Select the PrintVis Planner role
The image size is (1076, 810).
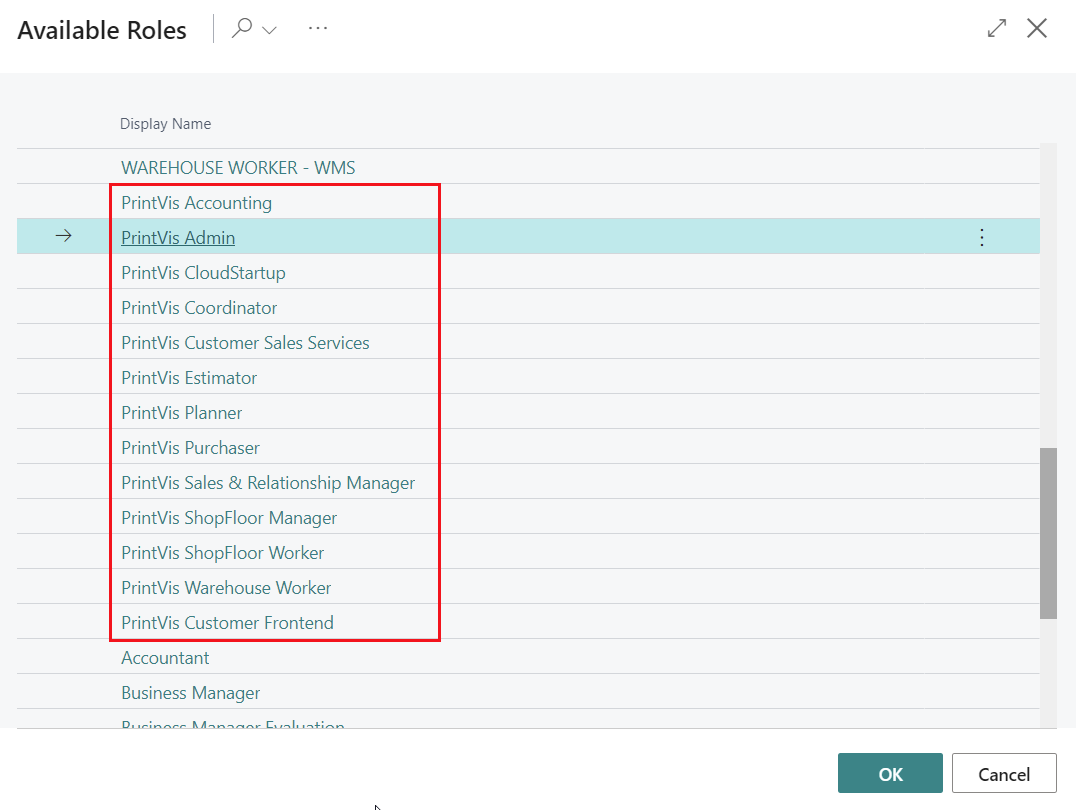point(181,412)
